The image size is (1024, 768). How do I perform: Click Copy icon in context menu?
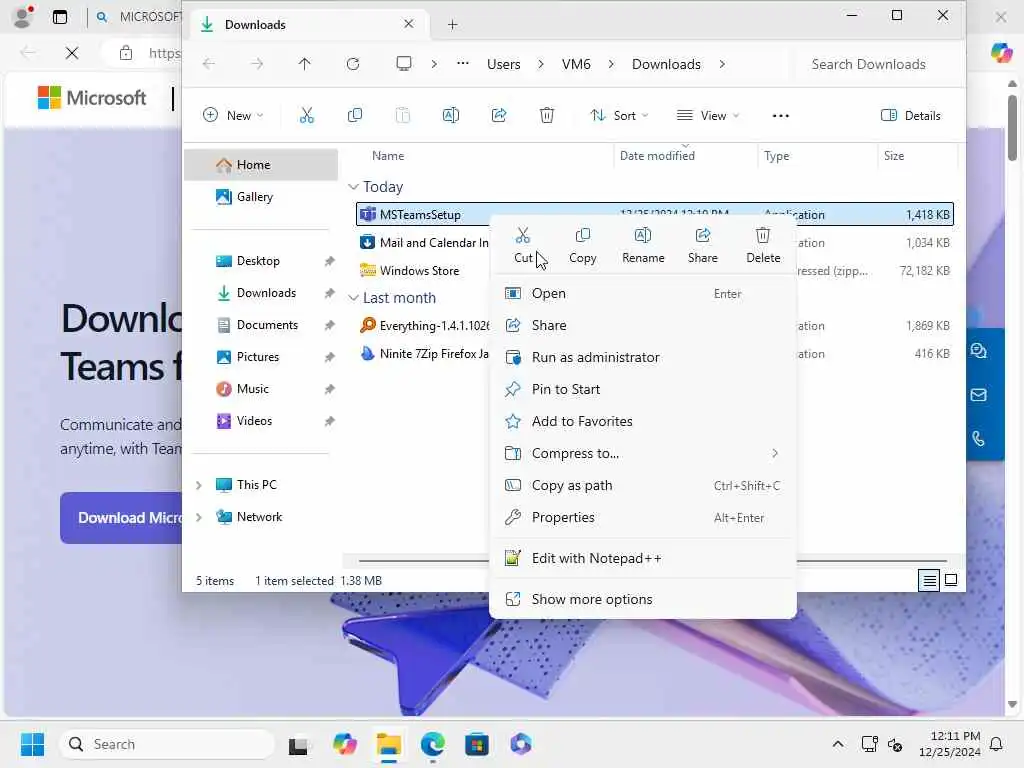tap(583, 245)
